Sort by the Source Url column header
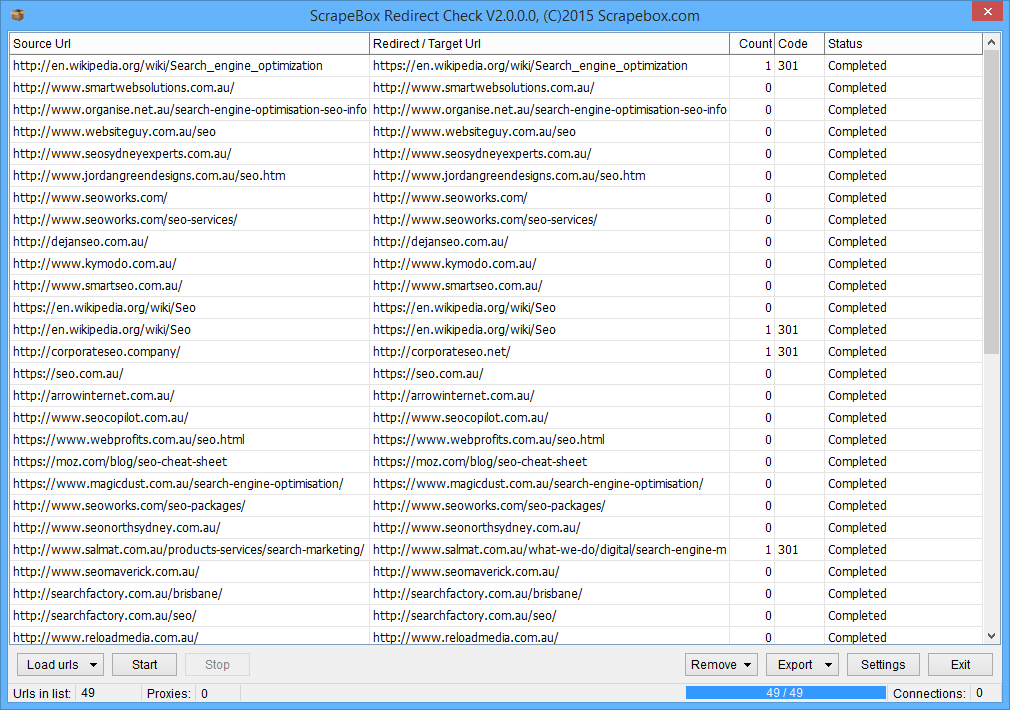The width and height of the screenshot is (1010, 710). click(x=189, y=44)
